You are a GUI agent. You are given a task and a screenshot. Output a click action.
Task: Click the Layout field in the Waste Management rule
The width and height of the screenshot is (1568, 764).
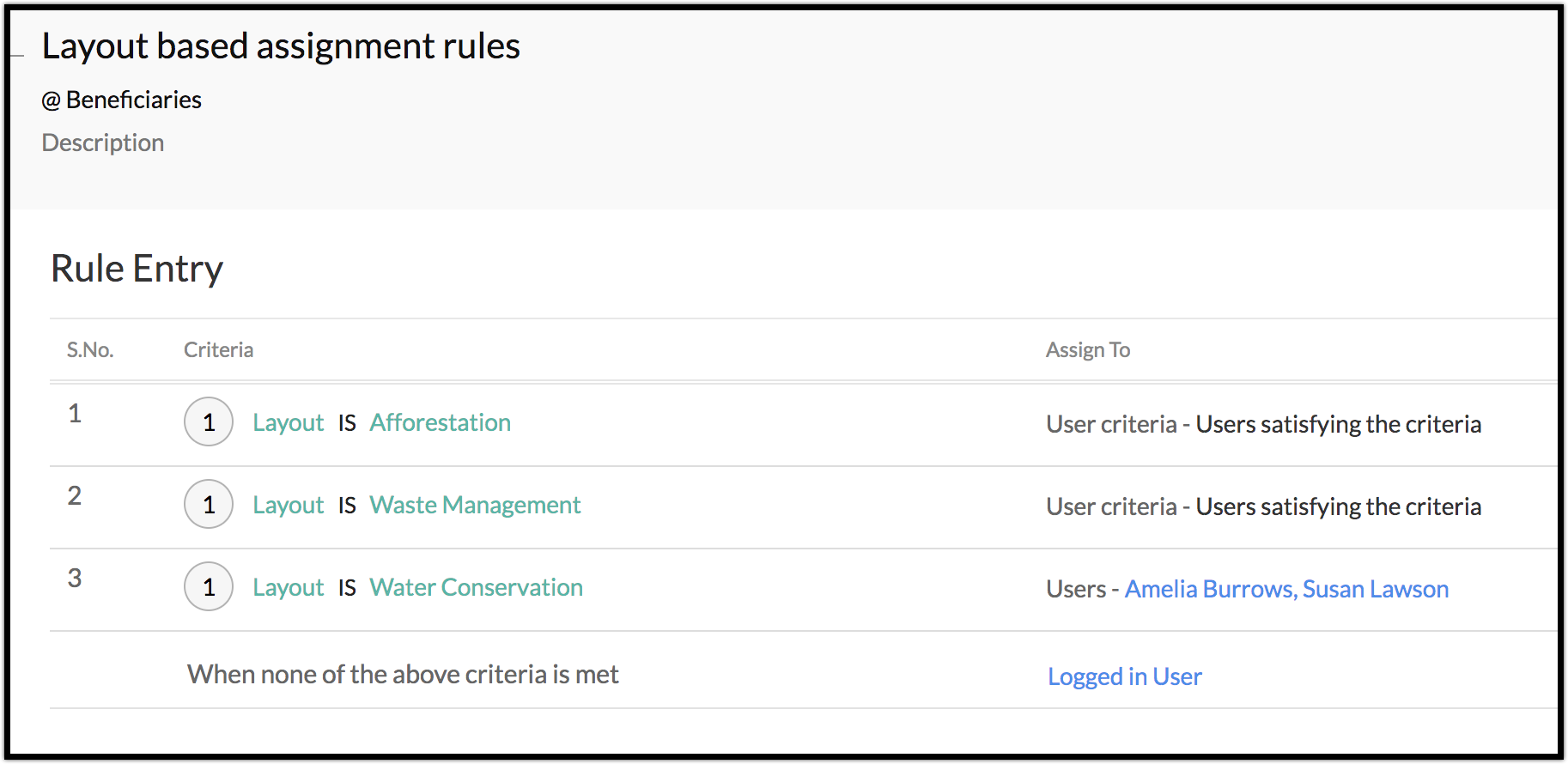click(288, 505)
